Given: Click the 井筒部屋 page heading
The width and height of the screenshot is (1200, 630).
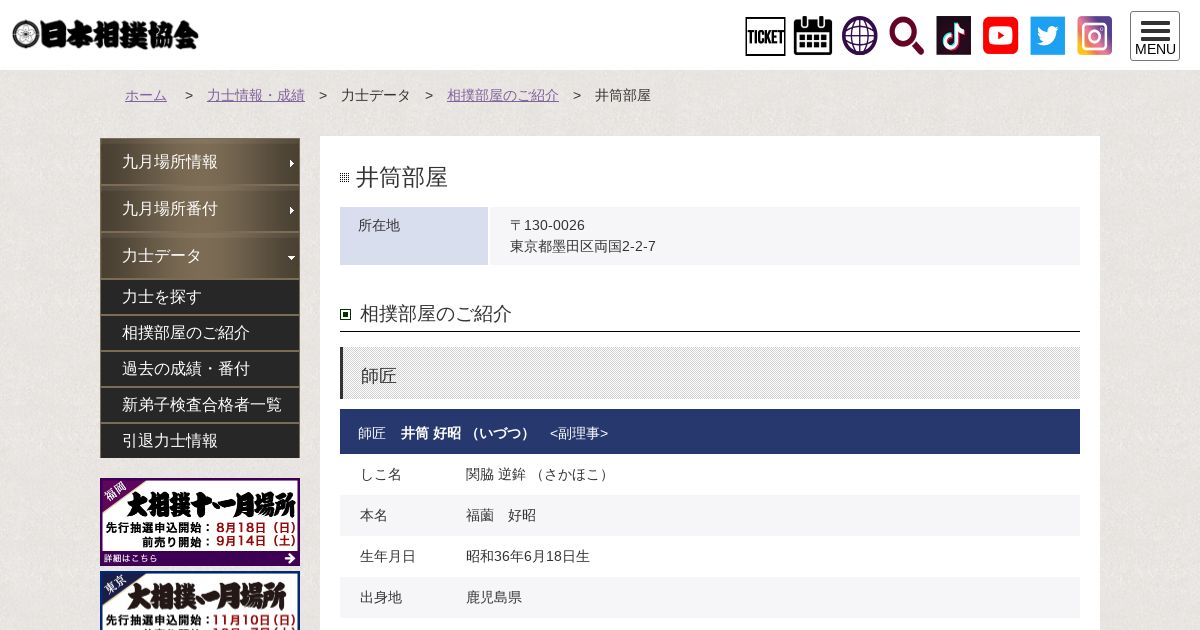Looking at the screenshot, I should tap(402, 177).
